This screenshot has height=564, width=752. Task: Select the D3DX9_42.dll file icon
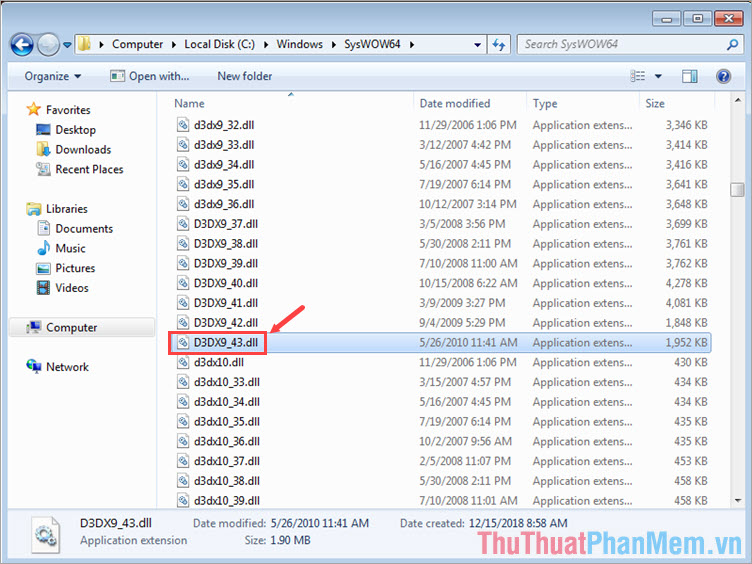pyautogui.click(x=183, y=323)
